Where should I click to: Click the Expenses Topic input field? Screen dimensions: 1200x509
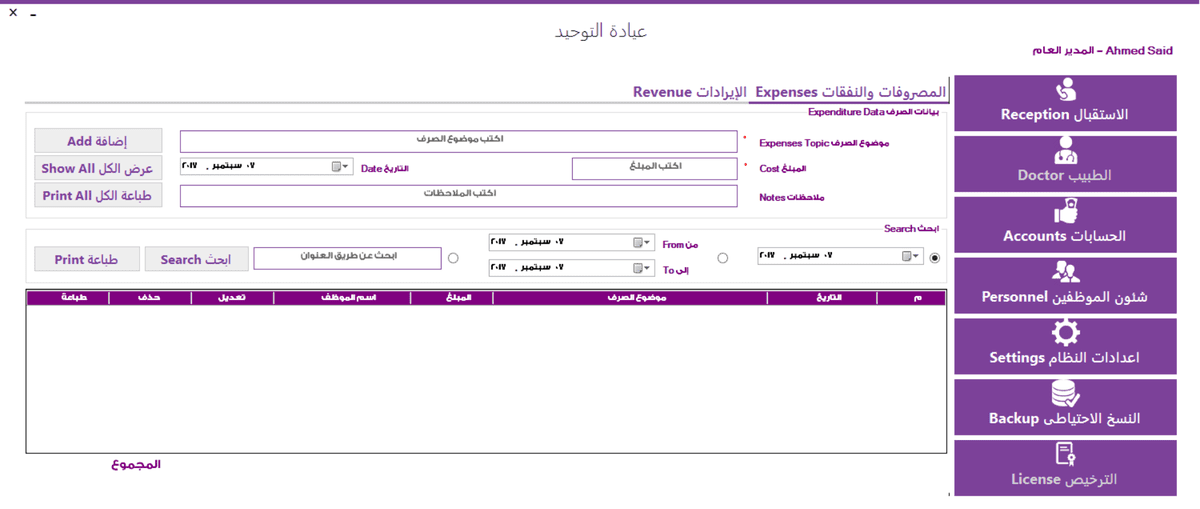pyautogui.click(x=458, y=141)
